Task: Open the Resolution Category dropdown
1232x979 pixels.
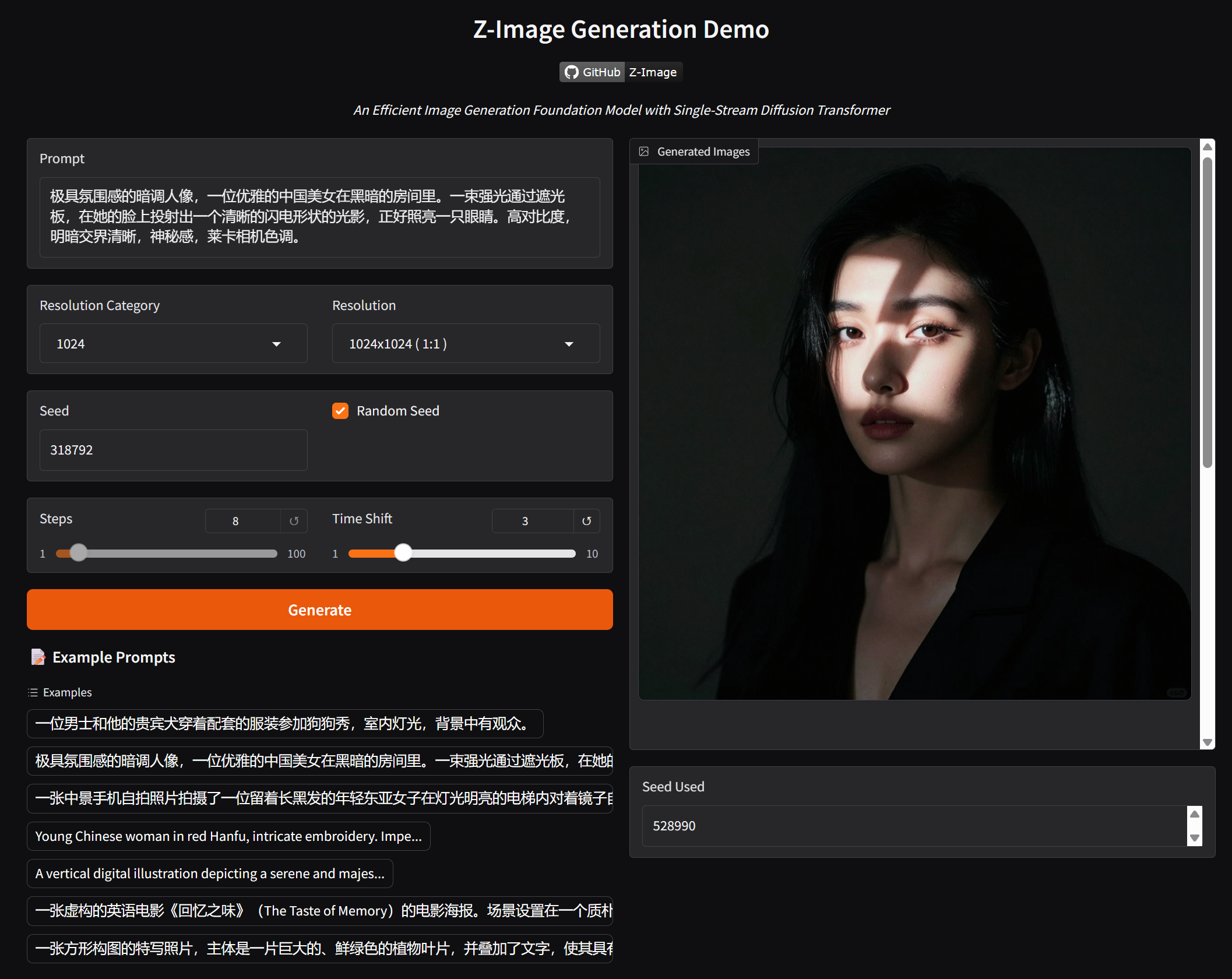Action: click(173, 344)
